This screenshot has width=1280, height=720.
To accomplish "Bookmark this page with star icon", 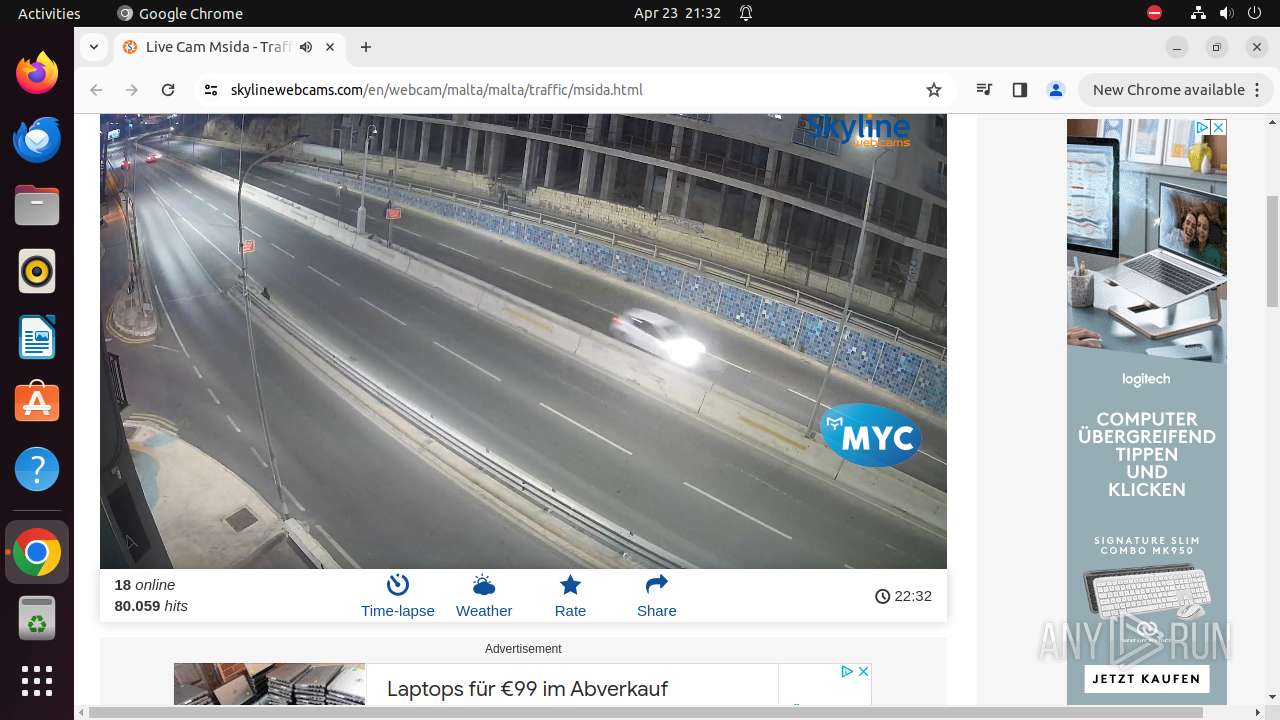I will [934, 90].
